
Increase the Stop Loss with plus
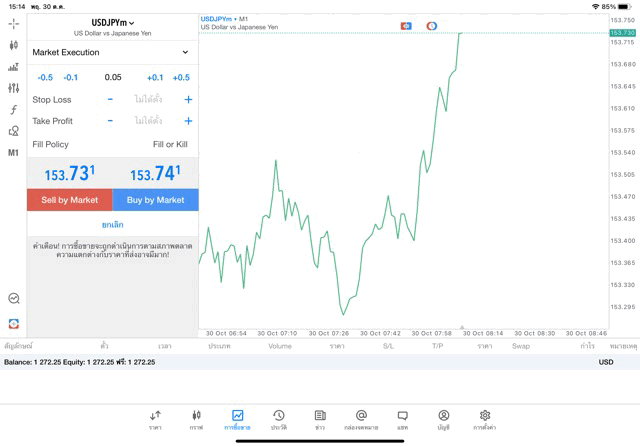188,100
